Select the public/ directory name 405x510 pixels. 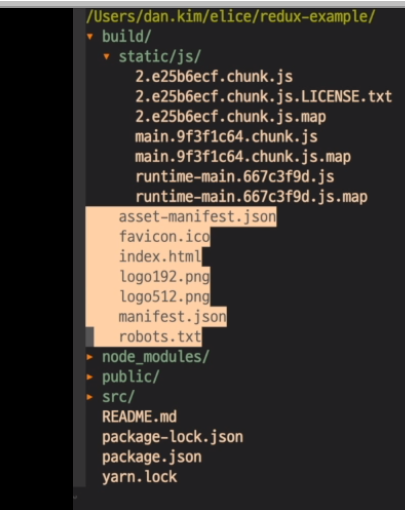[x=131, y=377]
